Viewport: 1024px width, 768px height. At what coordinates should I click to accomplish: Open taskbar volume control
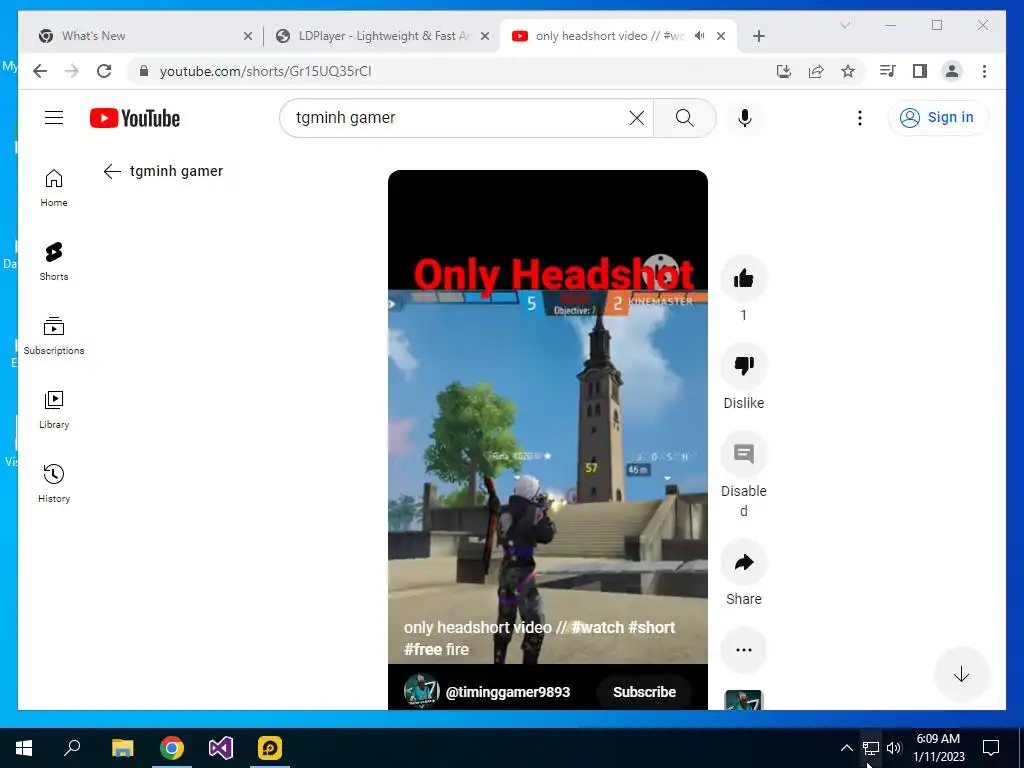pyautogui.click(x=894, y=748)
